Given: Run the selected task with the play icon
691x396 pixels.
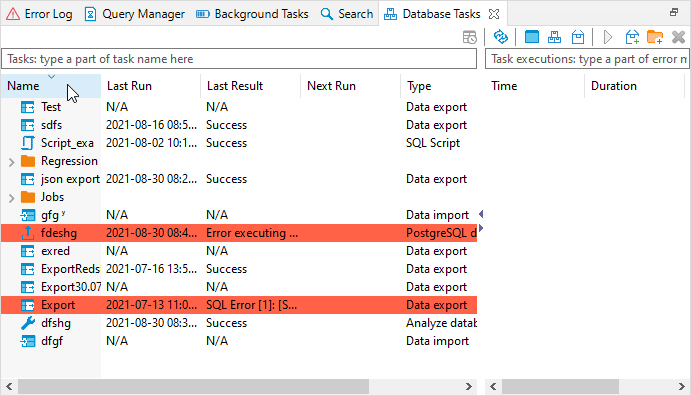Looking at the screenshot, I should (x=608, y=37).
